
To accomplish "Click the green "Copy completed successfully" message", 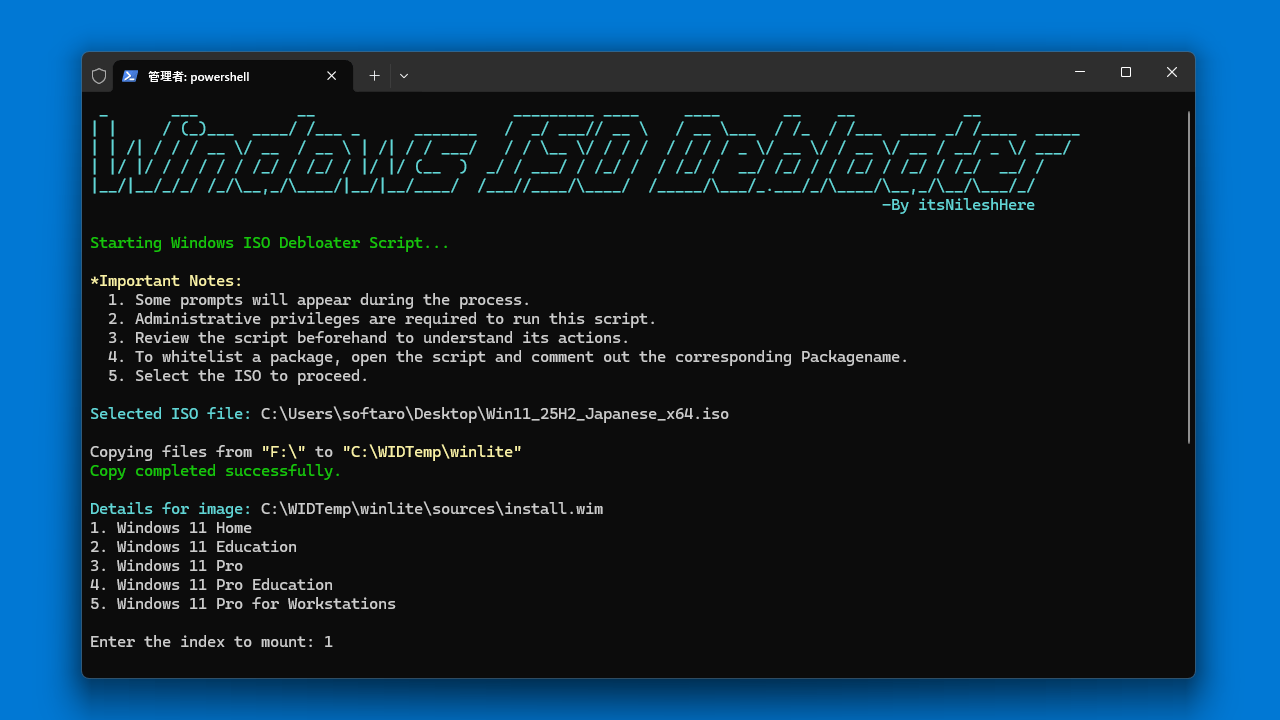I will pos(214,470).
